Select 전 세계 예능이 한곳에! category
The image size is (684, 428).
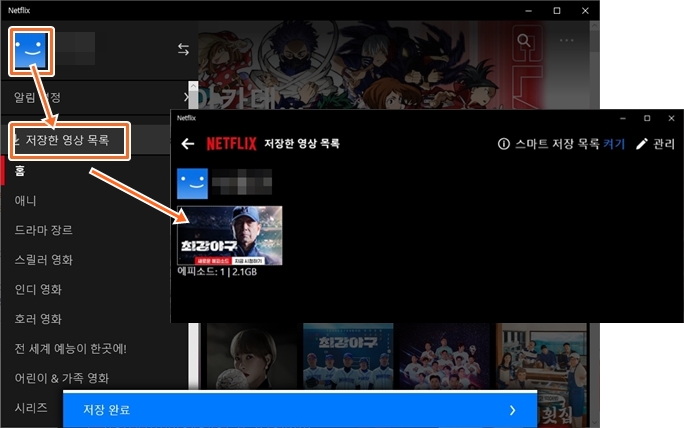click(x=71, y=349)
